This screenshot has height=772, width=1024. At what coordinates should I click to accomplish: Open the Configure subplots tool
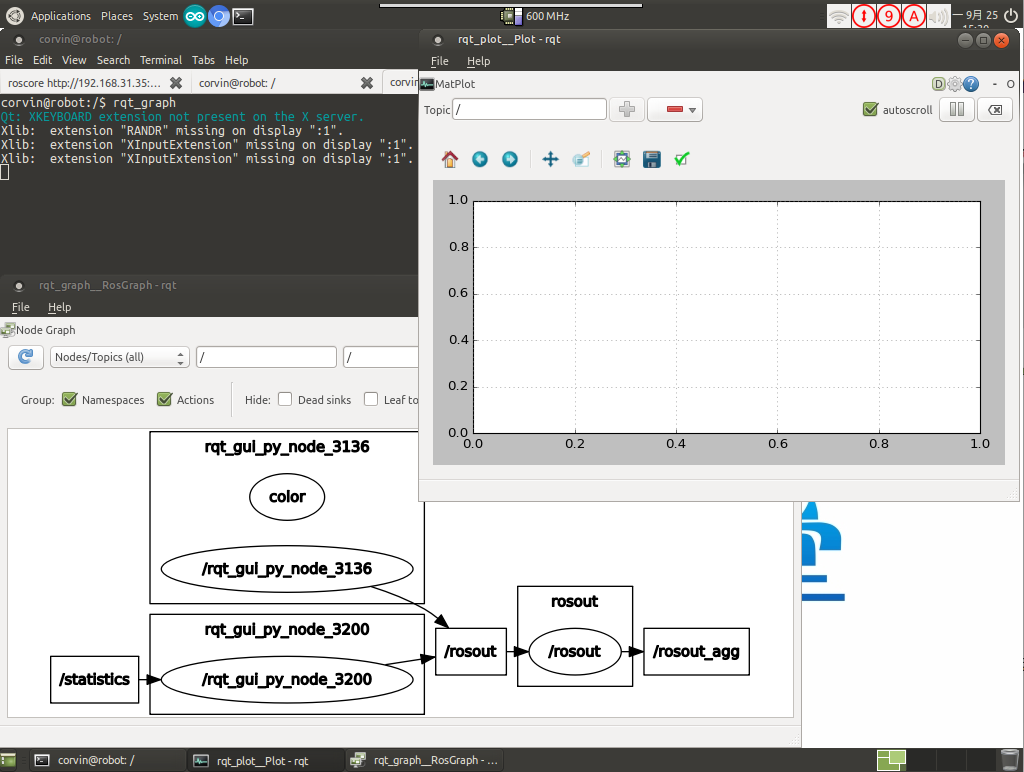[x=622, y=159]
